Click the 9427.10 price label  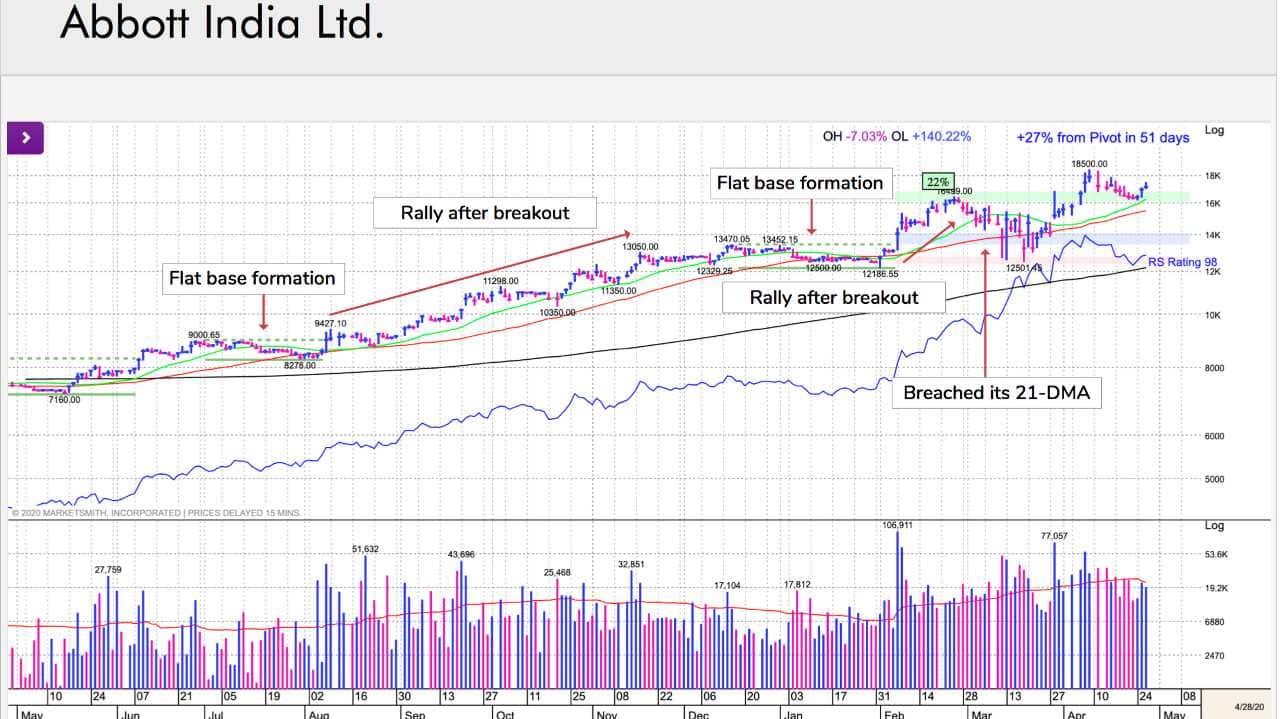tap(330, 324)
